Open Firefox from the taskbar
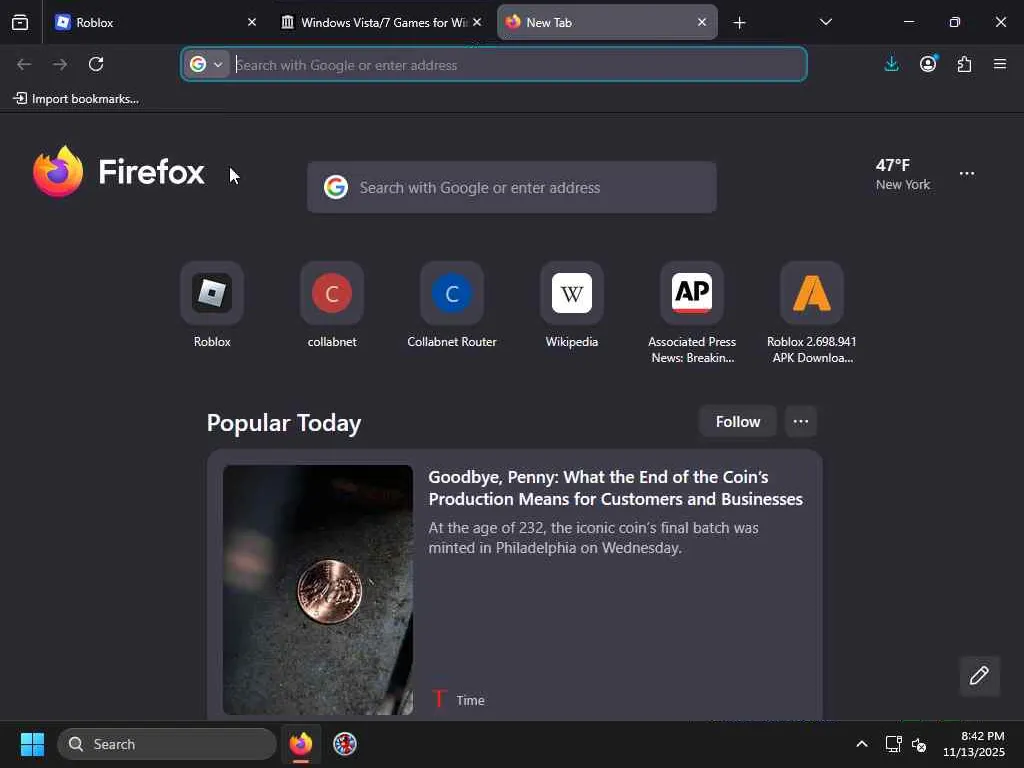1024x768 pixels. [x=301, y=744]
